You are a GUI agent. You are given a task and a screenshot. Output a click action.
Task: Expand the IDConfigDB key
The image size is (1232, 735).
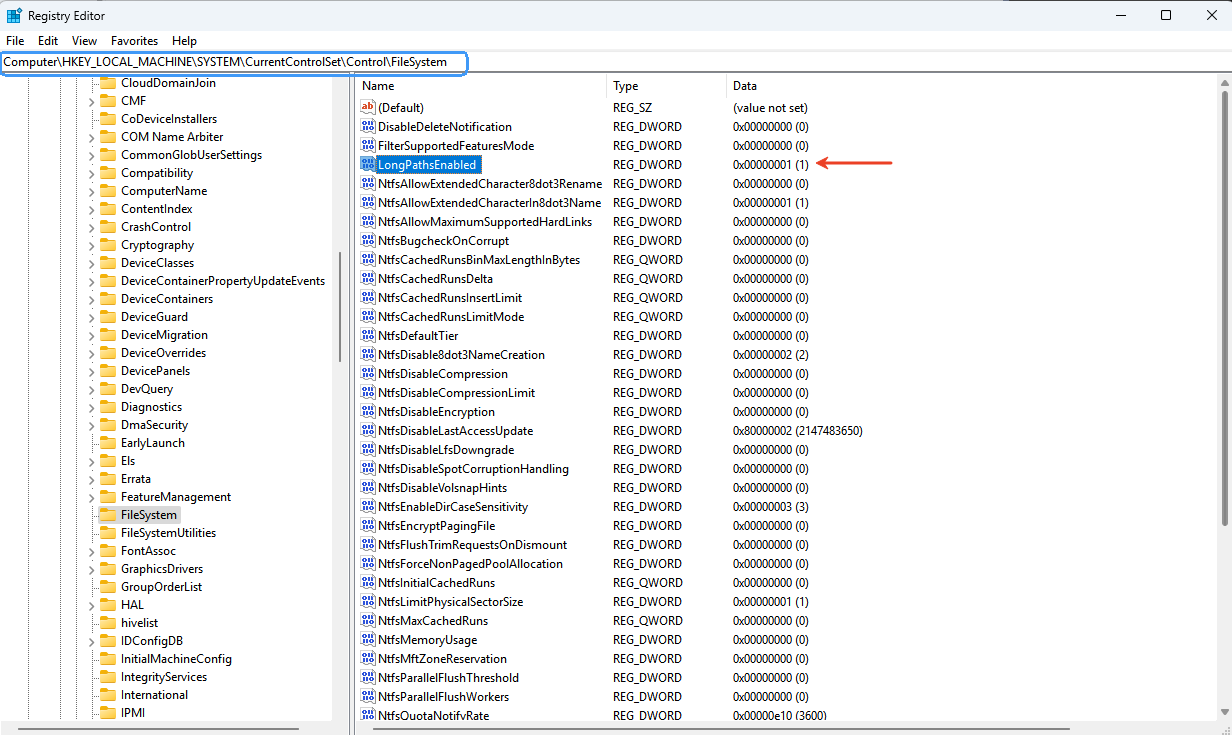[x=91, y=641]
